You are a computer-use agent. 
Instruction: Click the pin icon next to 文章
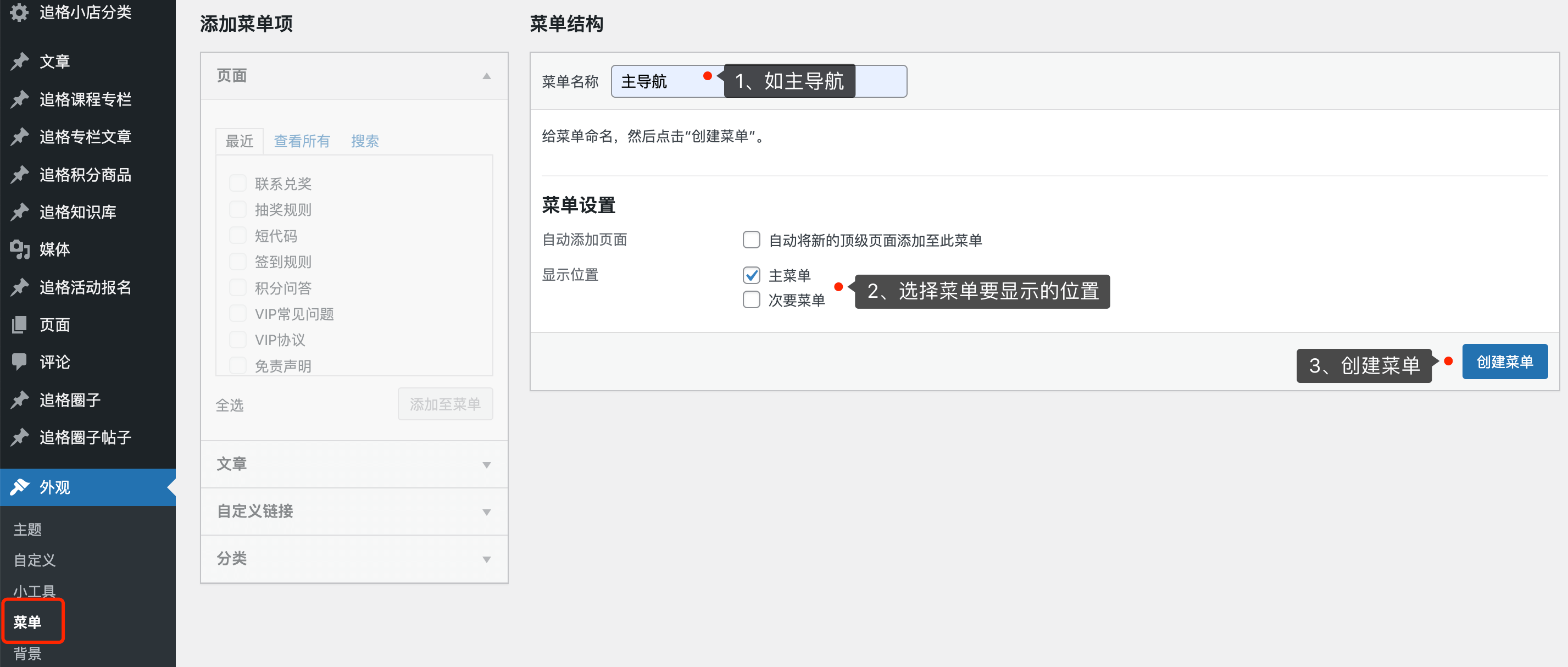(x=19, y=62)
